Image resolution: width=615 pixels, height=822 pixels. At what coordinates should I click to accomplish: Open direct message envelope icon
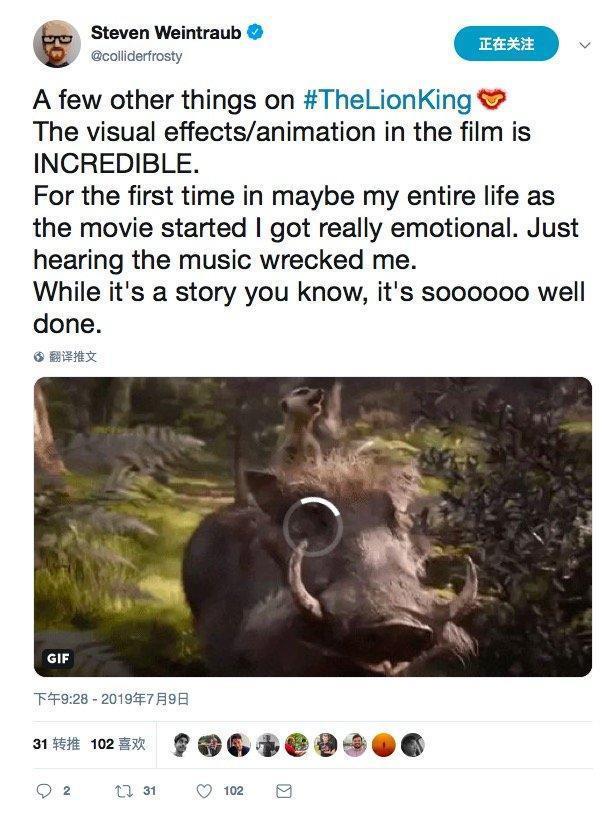(x=284, y=791)
